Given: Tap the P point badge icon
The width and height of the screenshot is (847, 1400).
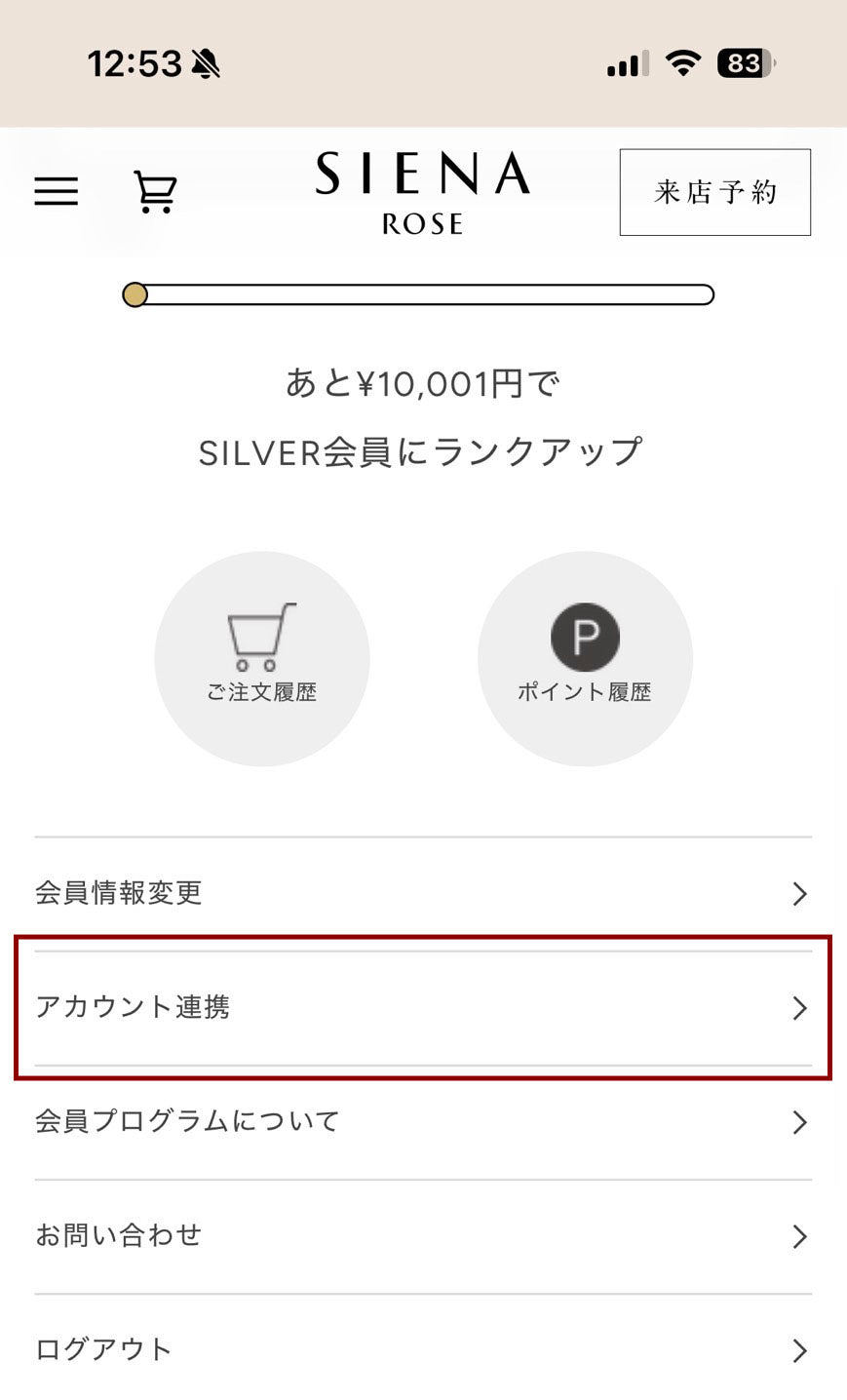Looking at the screenshot, I should click(585, 636).
